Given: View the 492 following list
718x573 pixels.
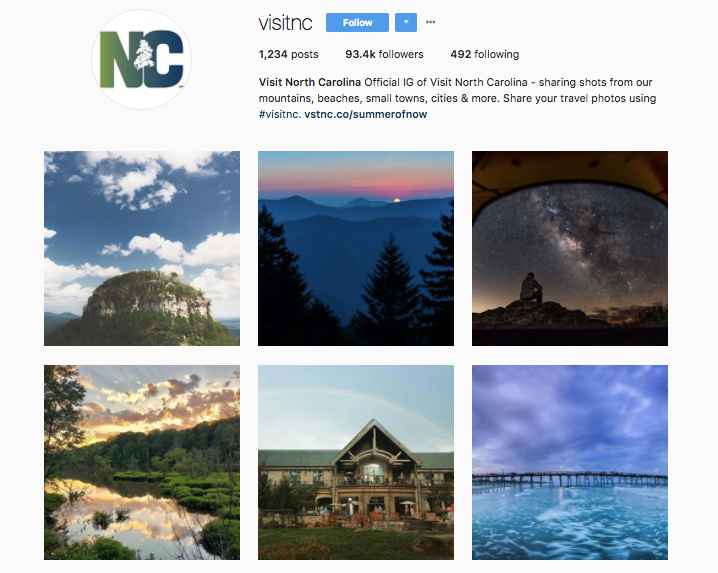Looking at the screenshot, I should coord(484,54).
